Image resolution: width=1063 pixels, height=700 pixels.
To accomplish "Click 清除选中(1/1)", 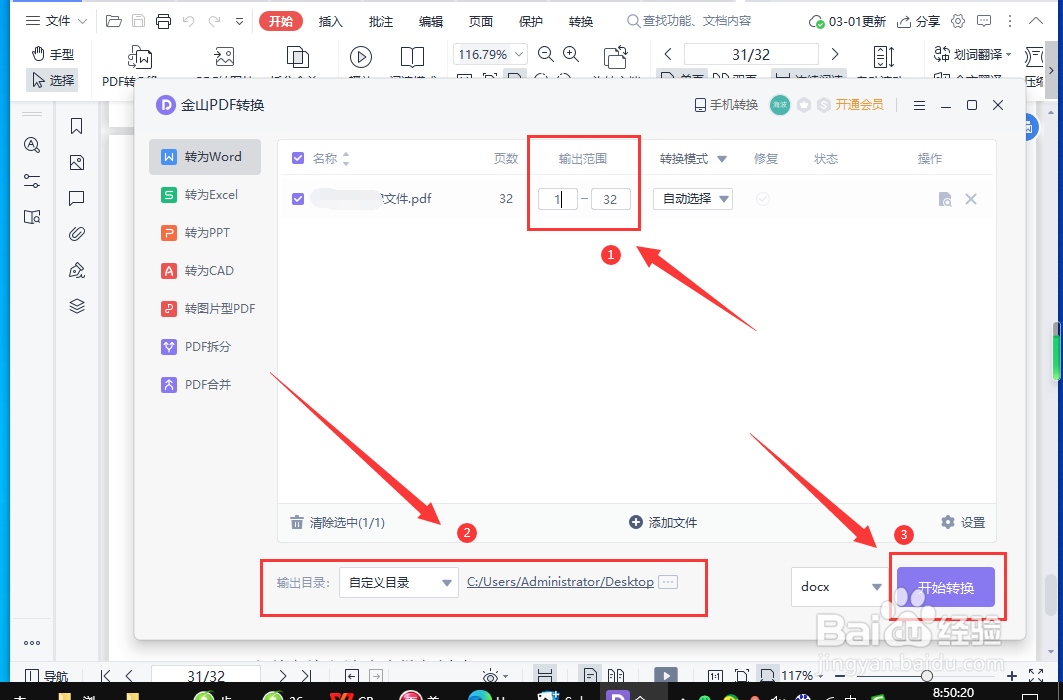I will point(338,522).
